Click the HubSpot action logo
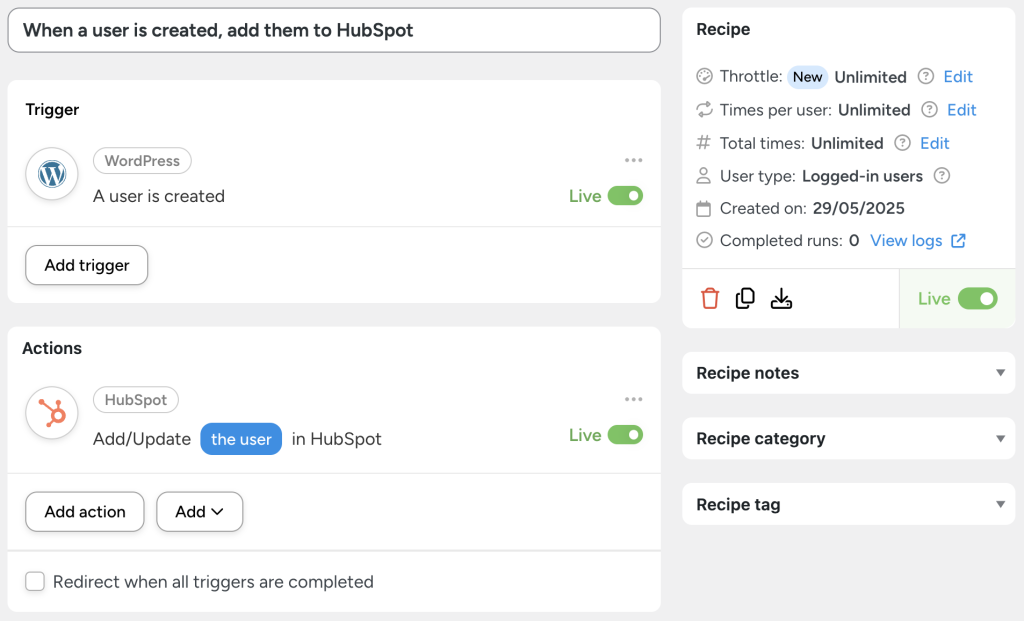Screen dimensions: 1024x621 click(51, 412)
